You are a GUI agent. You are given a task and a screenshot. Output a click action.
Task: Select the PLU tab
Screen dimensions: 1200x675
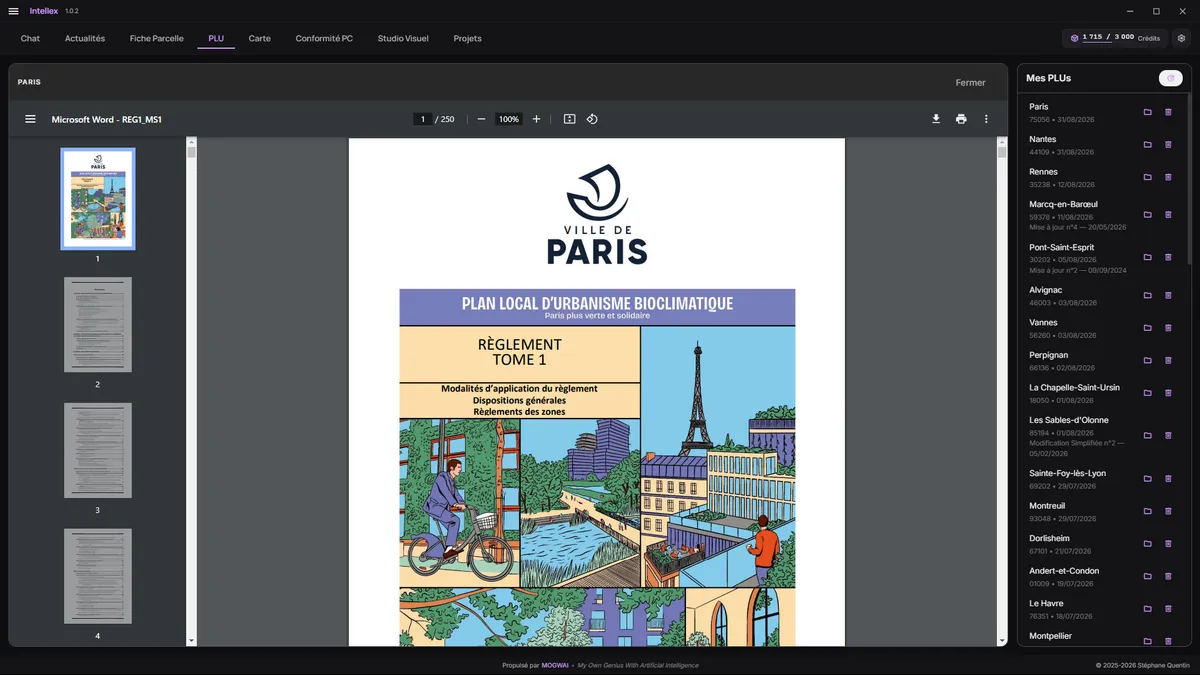(x=216, y=38)
